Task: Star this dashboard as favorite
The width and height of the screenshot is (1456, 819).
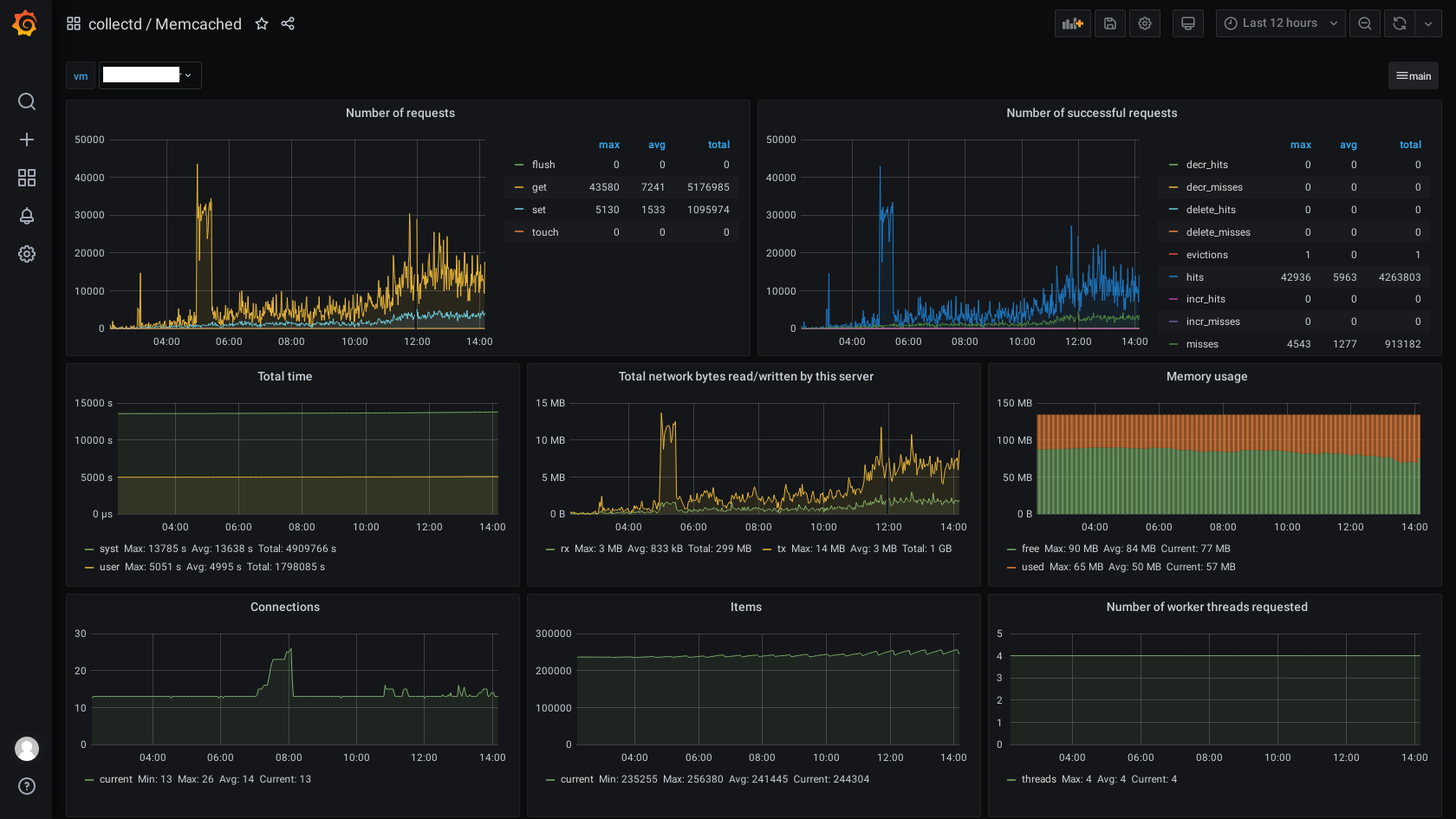Action: click(262, 24)
